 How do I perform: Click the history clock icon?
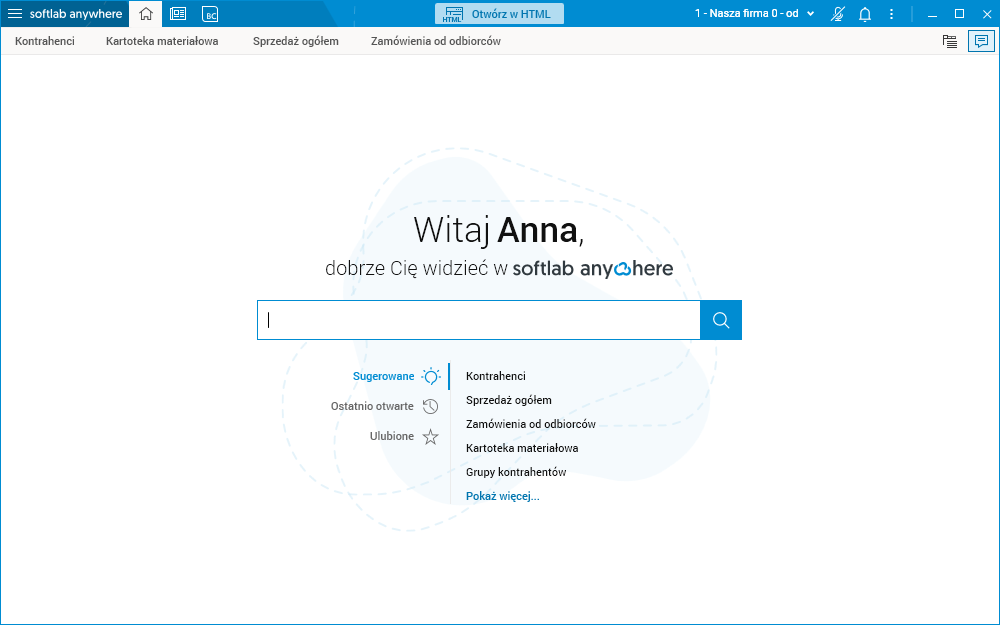(x=430, y=406)
